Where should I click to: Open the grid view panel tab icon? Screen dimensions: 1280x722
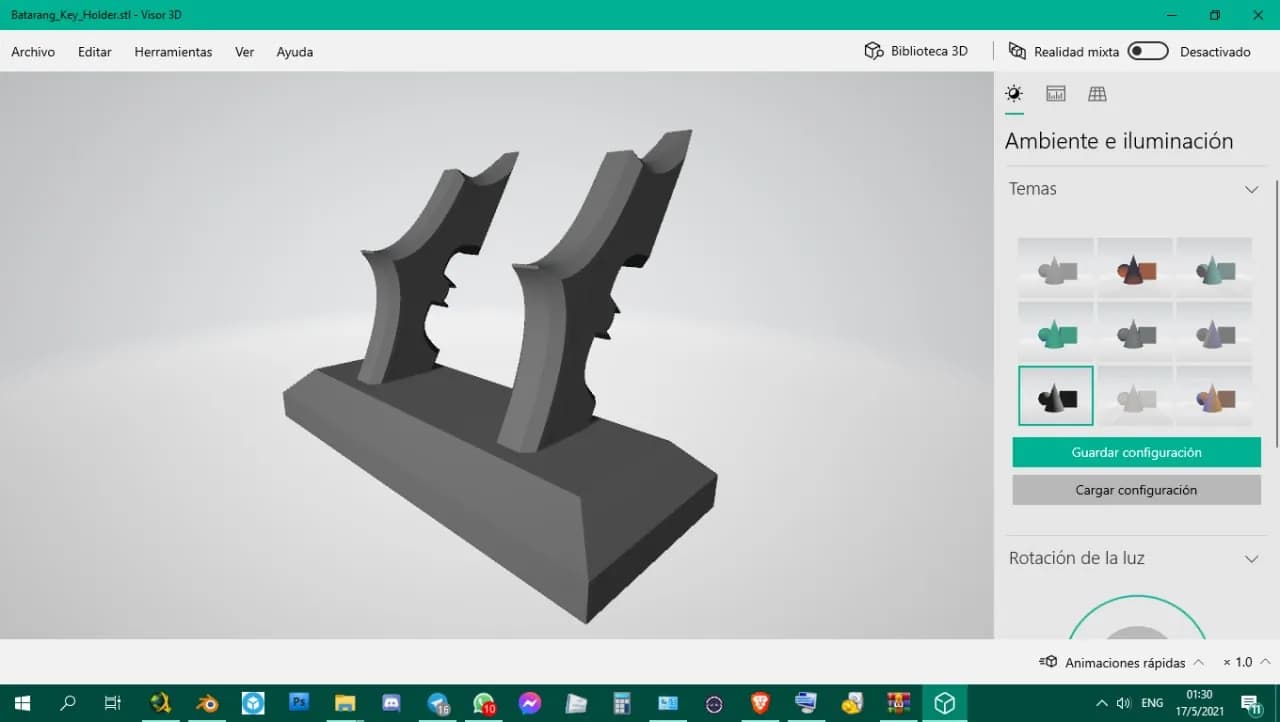click(x=1097, y=94)
